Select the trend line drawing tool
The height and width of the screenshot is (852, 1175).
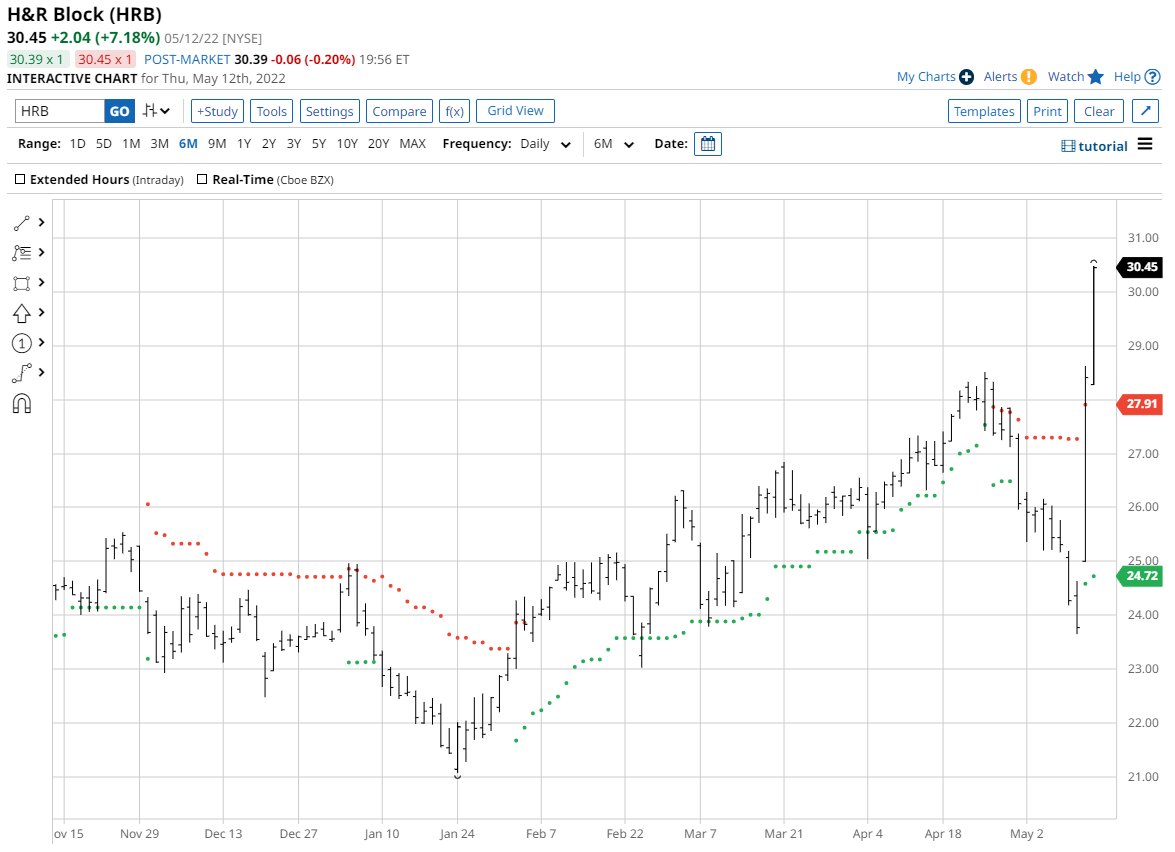(21, 223)
